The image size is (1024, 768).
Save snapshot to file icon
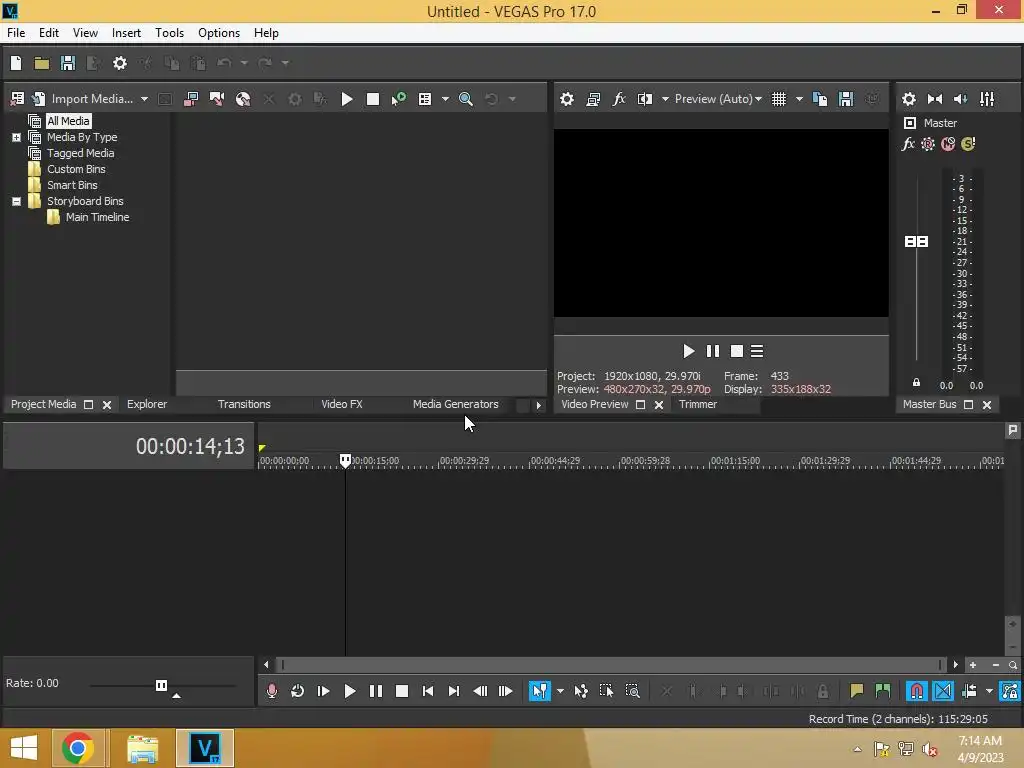click(x=846, y=99)
